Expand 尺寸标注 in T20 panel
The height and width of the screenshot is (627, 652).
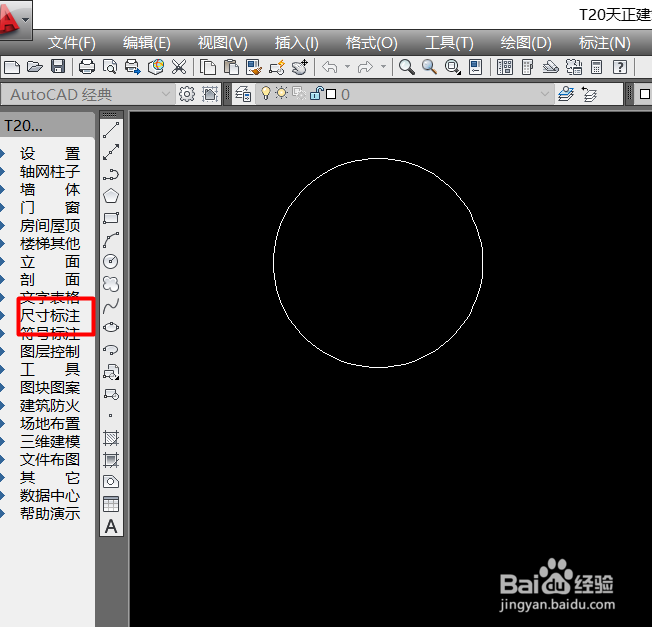tap(49, 316)
